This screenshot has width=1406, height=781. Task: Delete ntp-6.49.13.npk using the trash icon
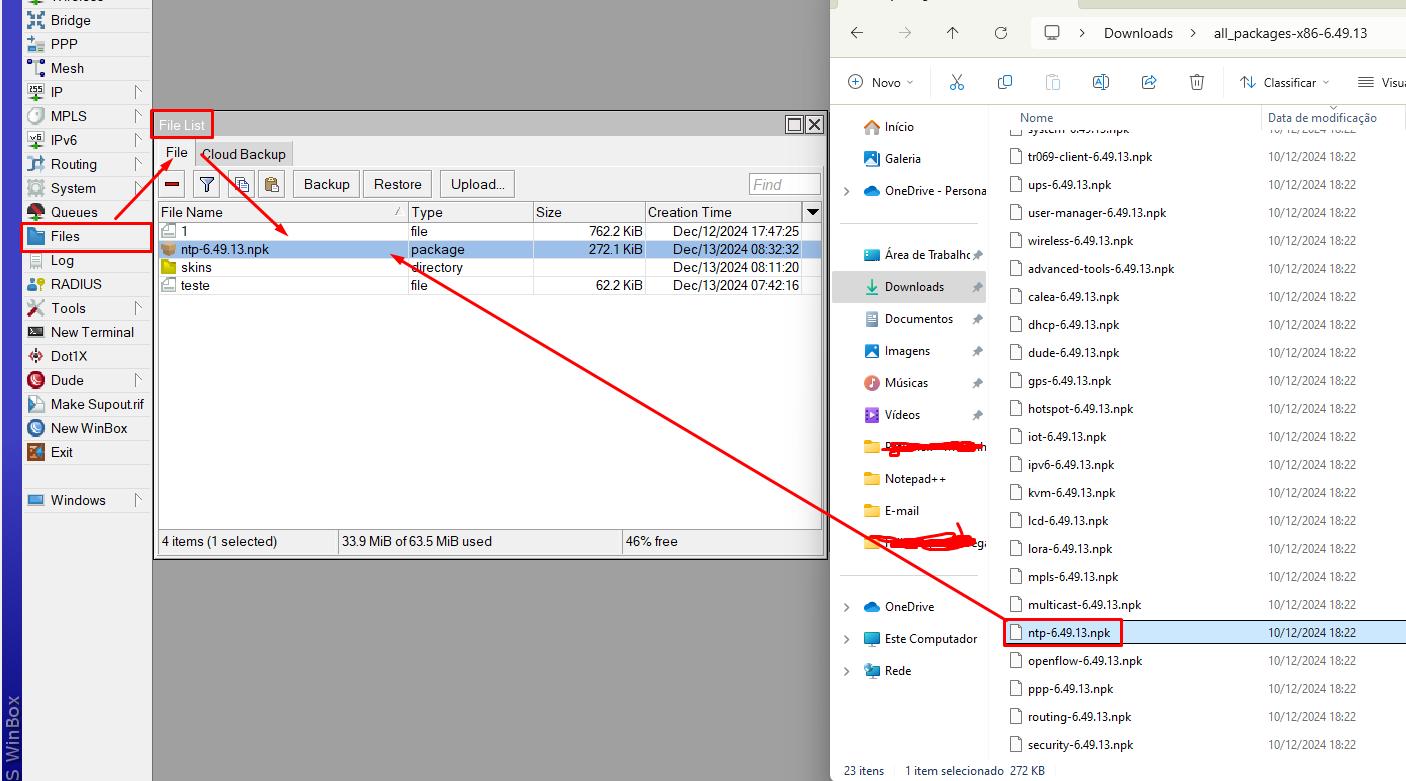(1197, 81)
